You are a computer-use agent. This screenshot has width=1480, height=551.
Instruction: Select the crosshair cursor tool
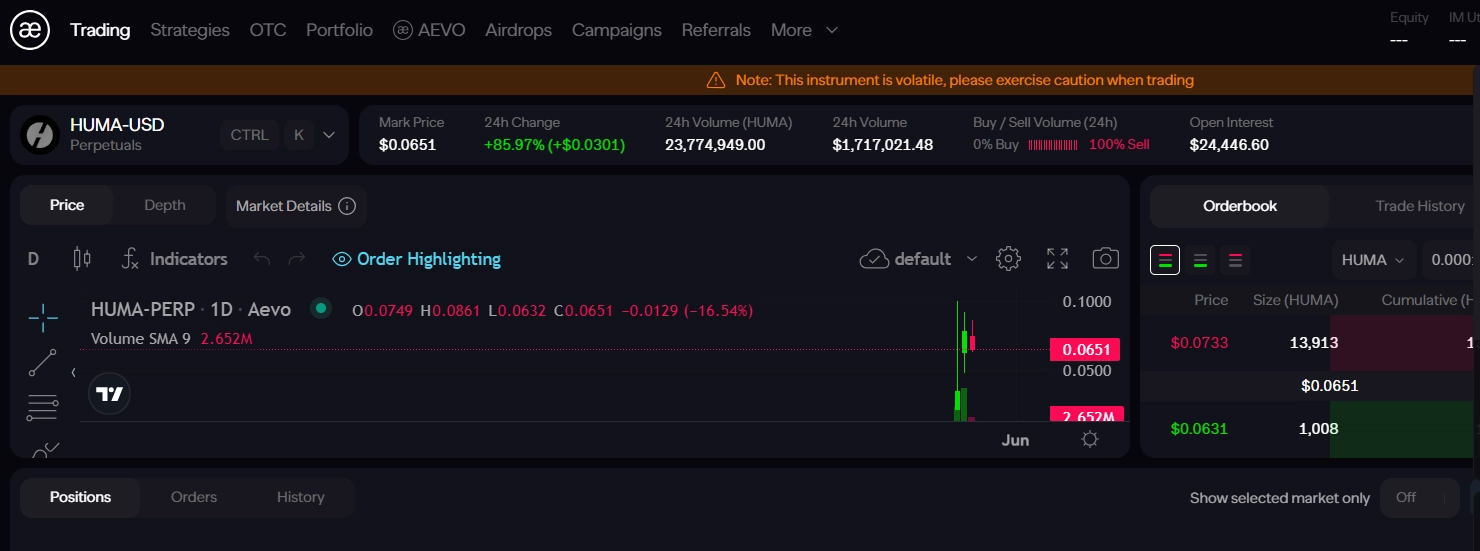click(43, 318)
